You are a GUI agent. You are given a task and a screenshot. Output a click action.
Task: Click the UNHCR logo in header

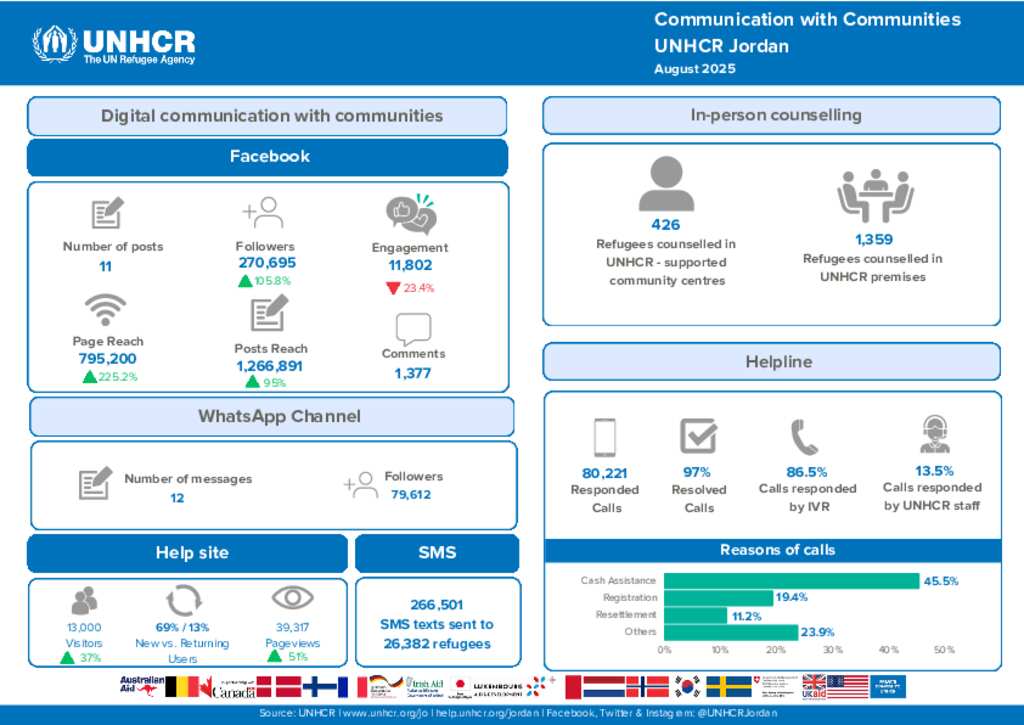(113, 44)
